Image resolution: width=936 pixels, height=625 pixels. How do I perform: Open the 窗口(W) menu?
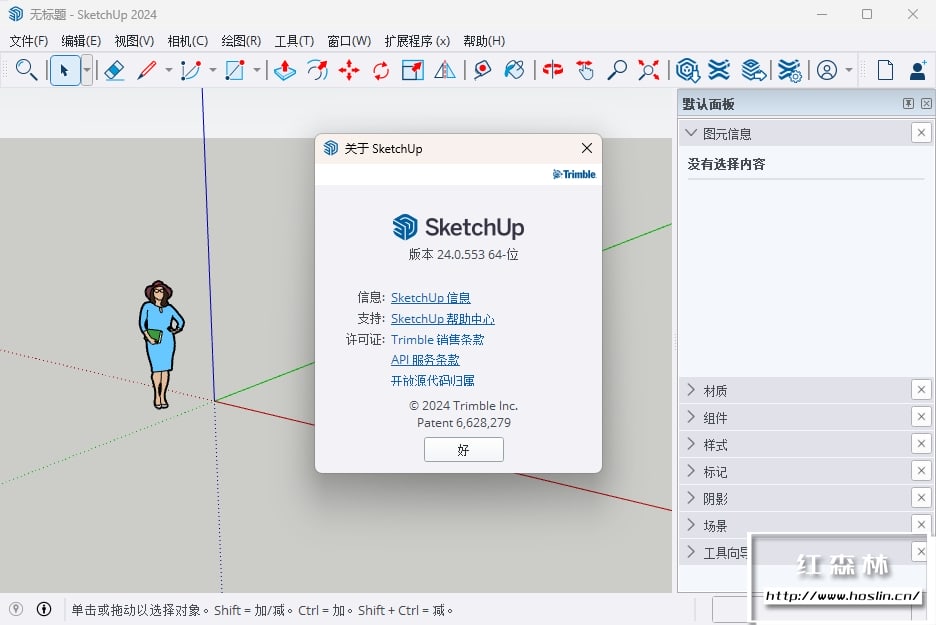tap(349, 41)
